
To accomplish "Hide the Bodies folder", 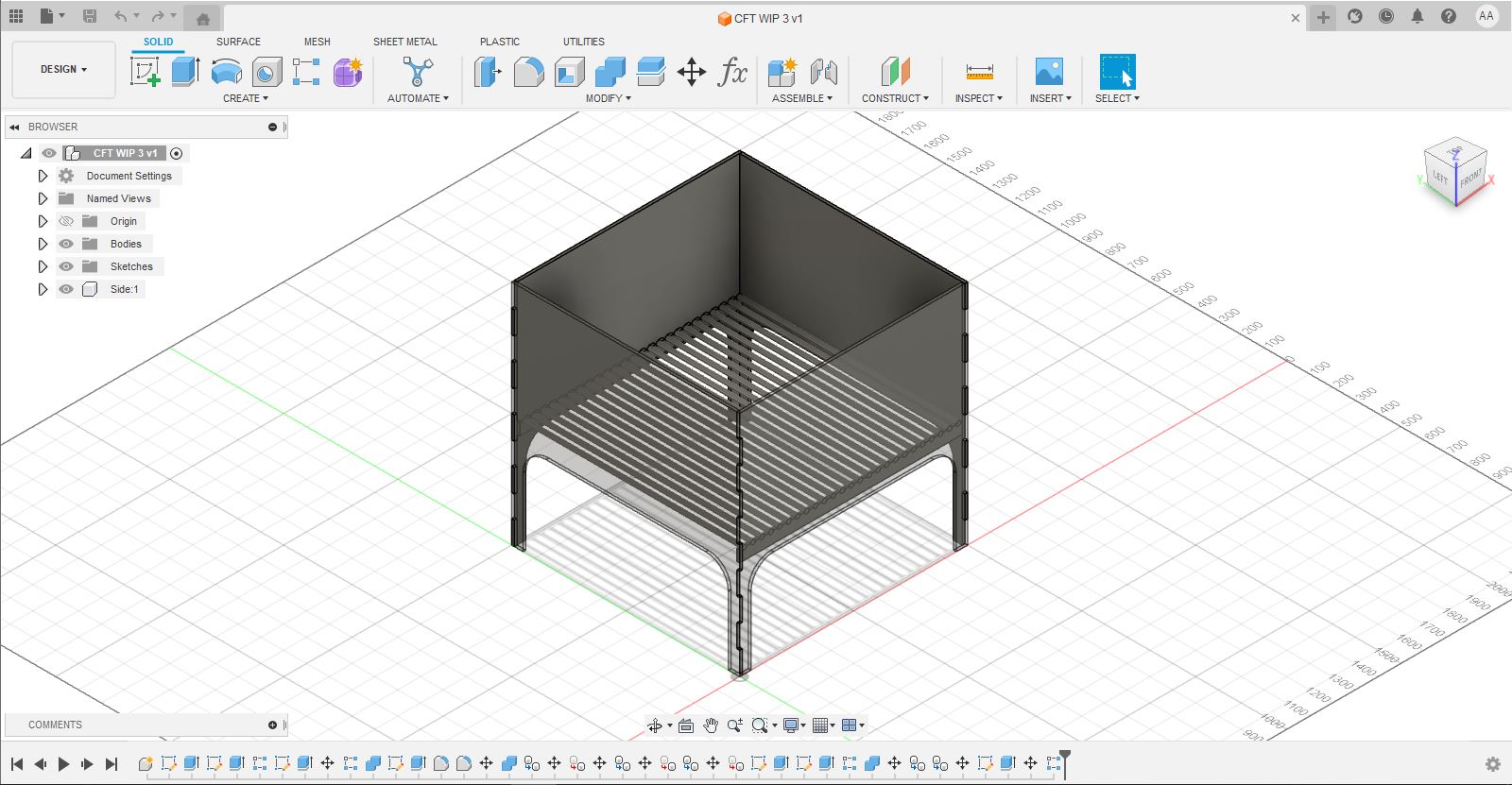I will (66, 244).
